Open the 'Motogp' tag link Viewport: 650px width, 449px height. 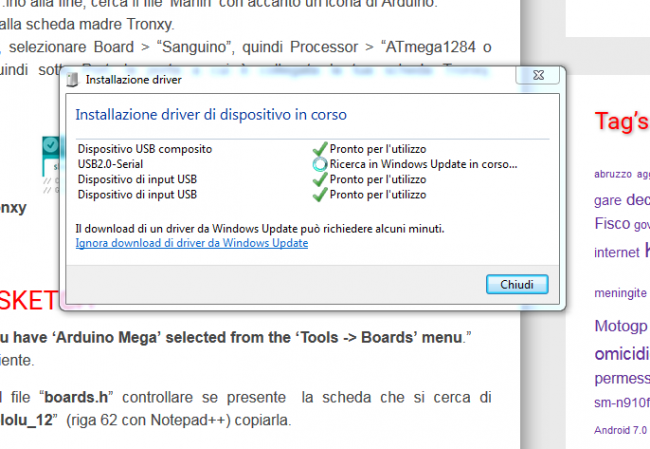click(621, 326)
